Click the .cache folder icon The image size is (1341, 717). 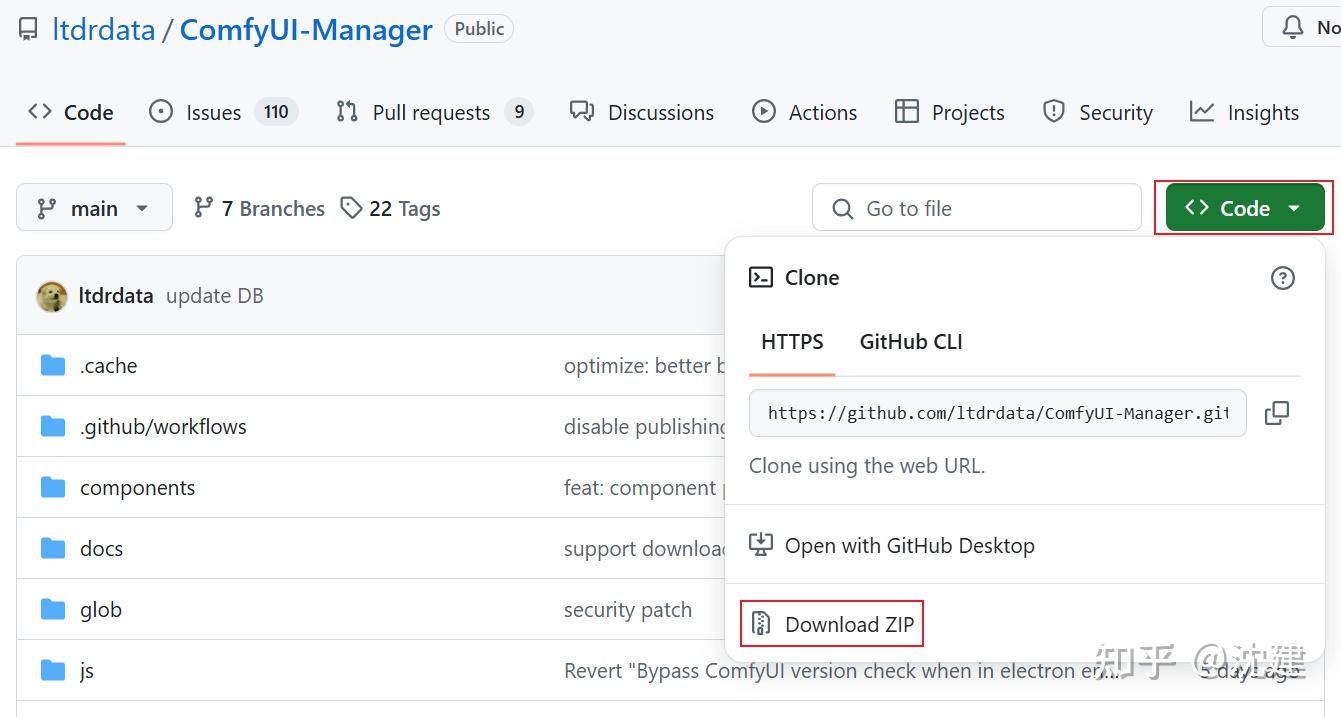[53, 366]
